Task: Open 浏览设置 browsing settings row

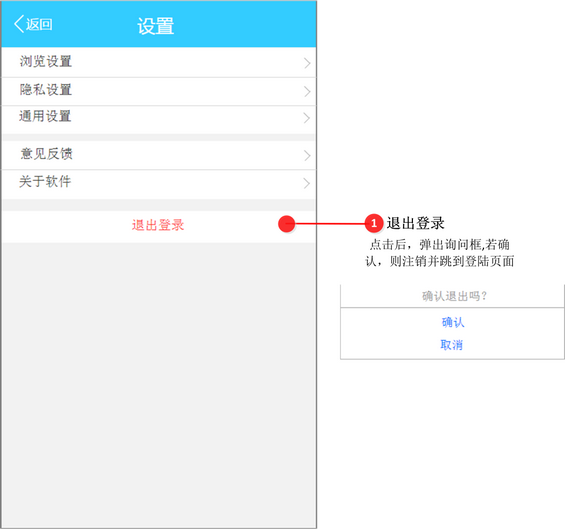Action: click(159, 62)
